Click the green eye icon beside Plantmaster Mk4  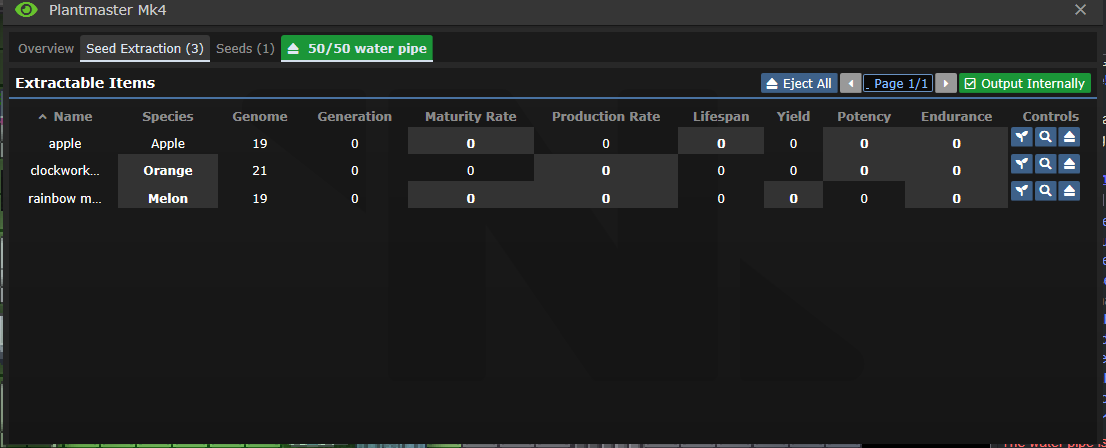[x=26, y=10]
